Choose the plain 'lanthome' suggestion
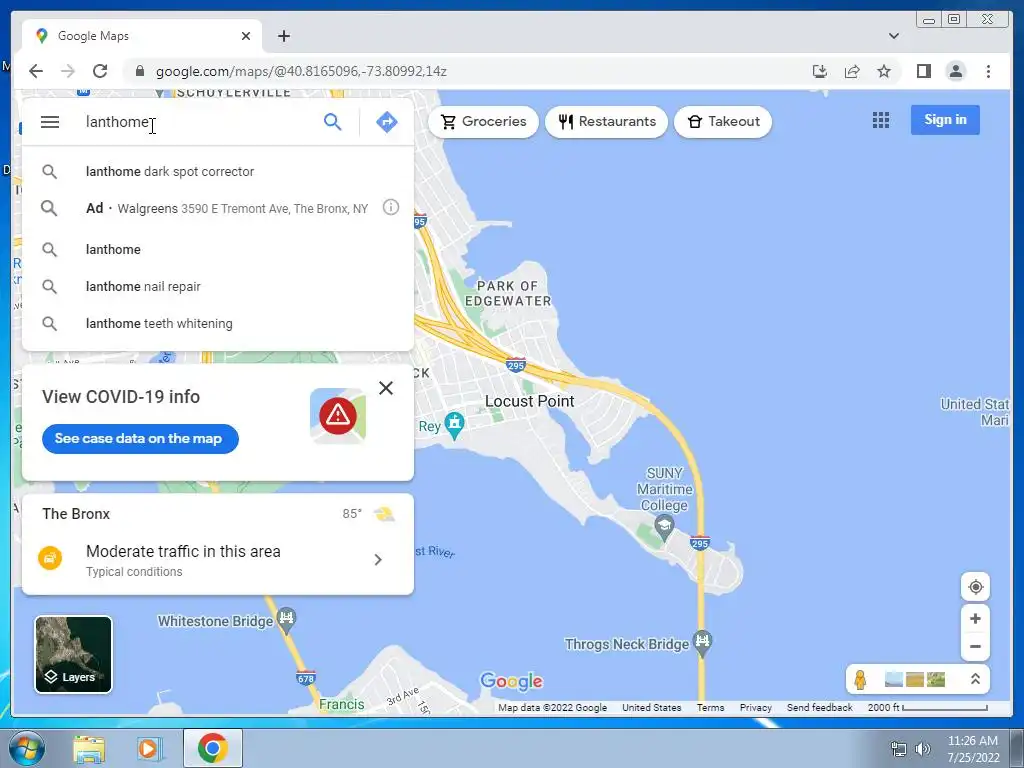This screenshot has height=768, width=1024. tap(217, 249)
